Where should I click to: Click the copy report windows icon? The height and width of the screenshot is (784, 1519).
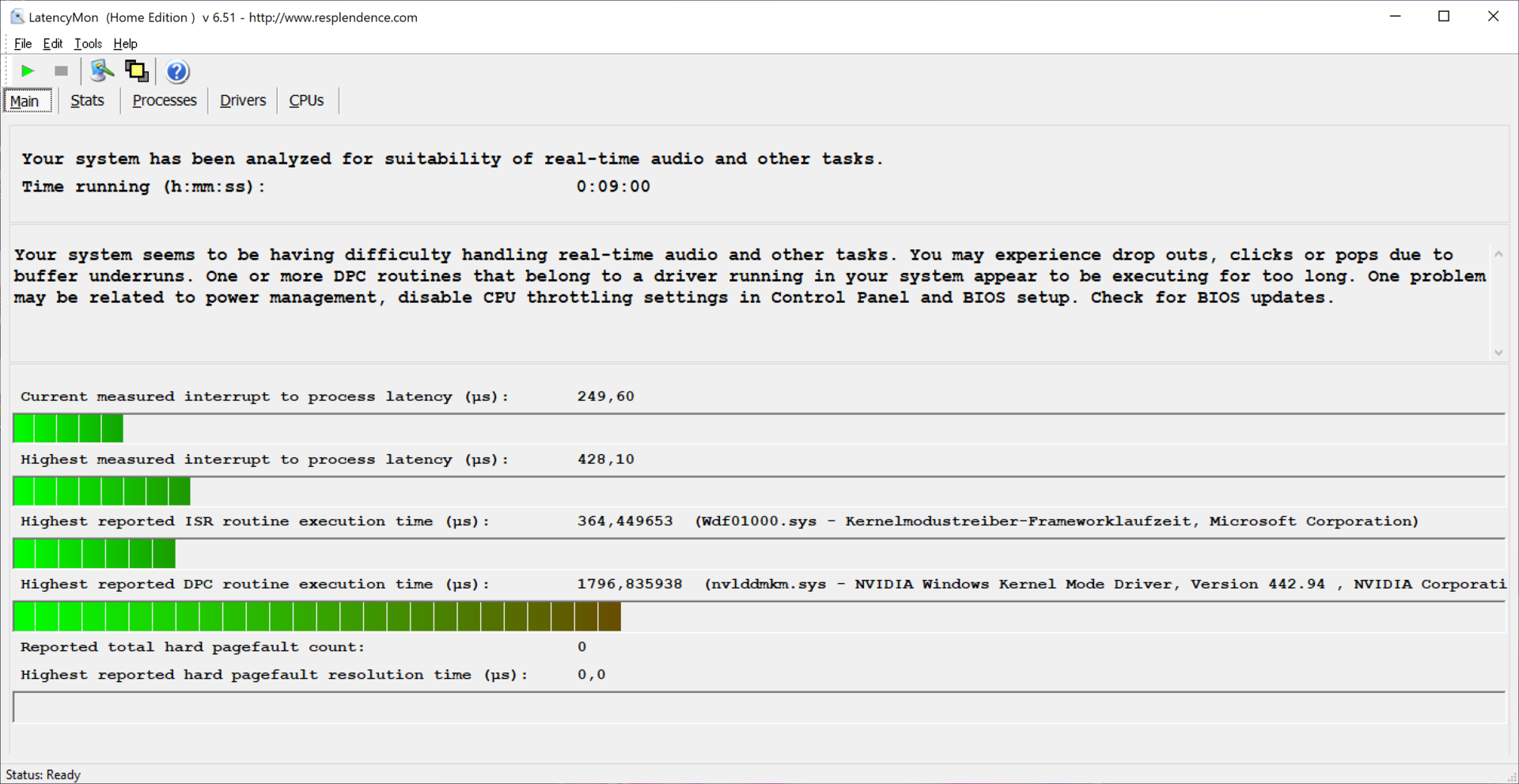pos(137,71)
